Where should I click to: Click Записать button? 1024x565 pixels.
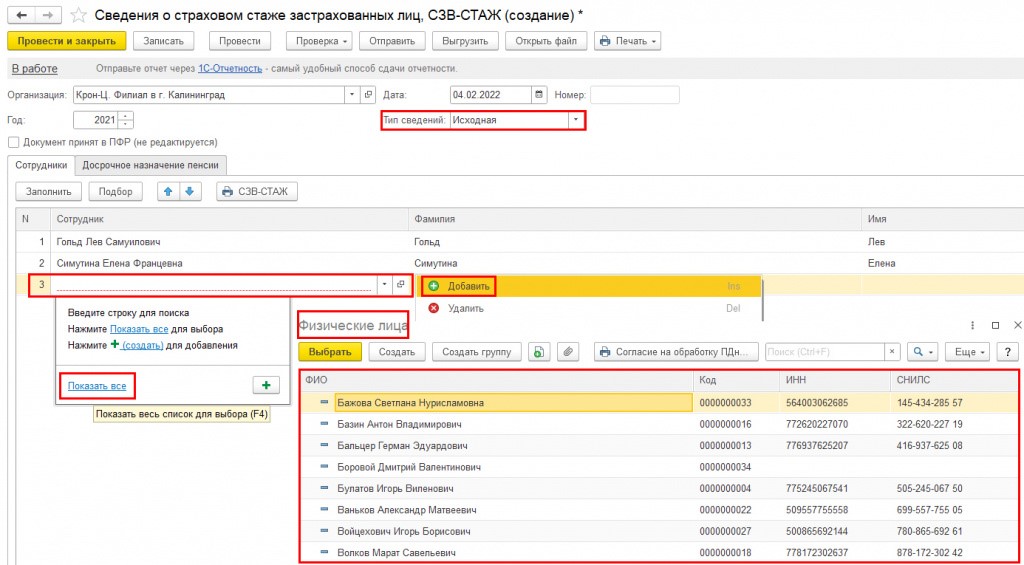click(x=163, y=40)
